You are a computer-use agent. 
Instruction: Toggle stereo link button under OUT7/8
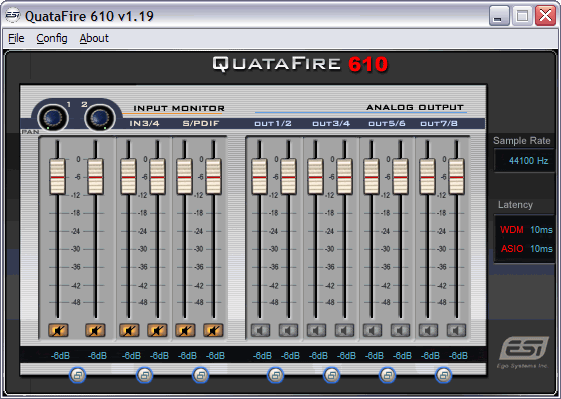tap(443, 375)
